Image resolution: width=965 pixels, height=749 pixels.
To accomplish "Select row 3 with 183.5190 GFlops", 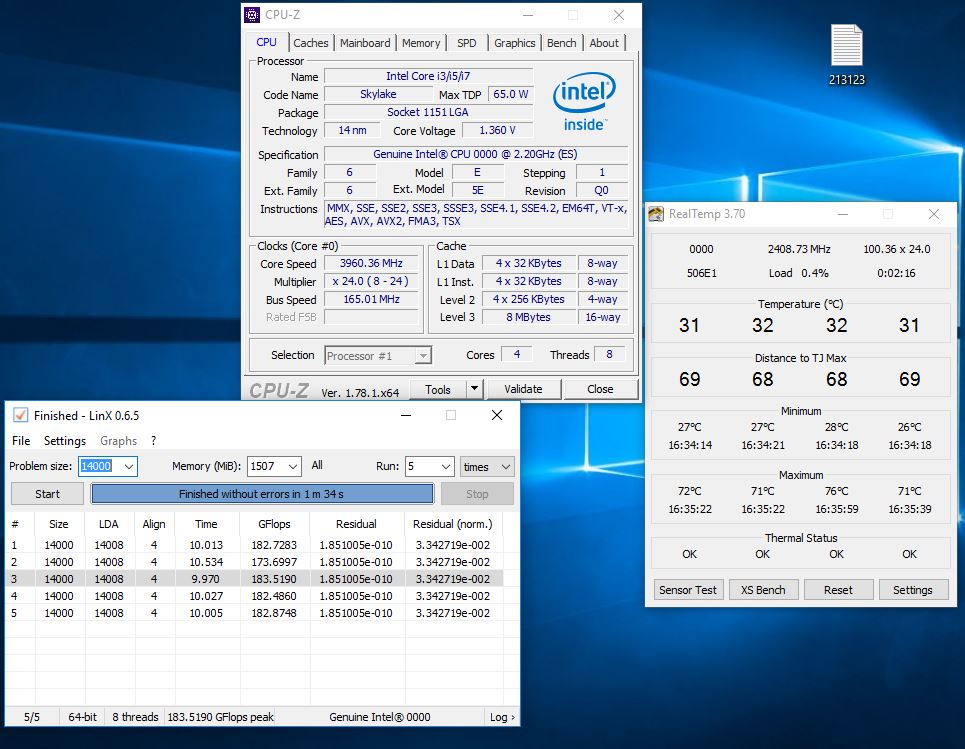I will [254, 579].
